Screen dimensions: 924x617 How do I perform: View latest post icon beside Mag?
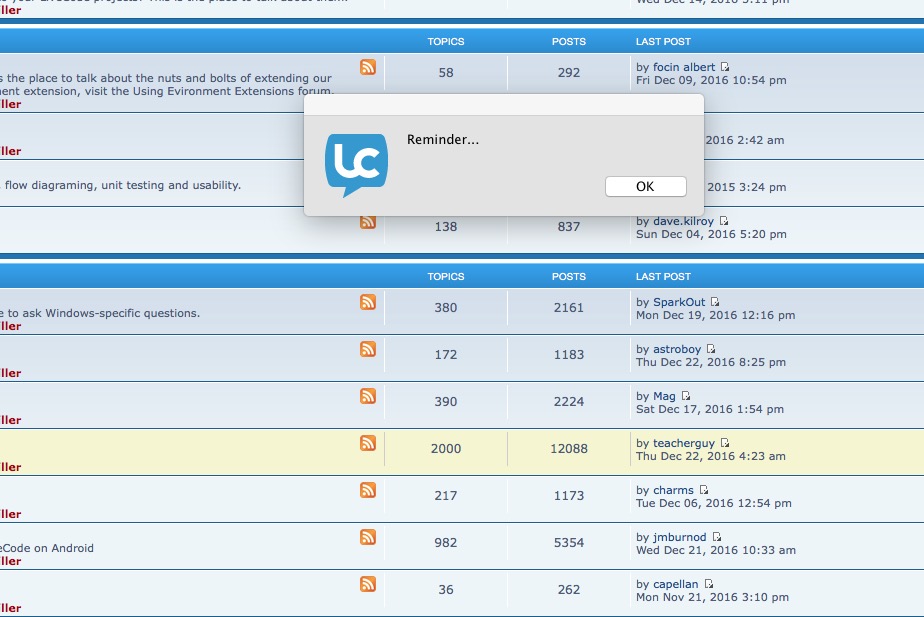685,395
